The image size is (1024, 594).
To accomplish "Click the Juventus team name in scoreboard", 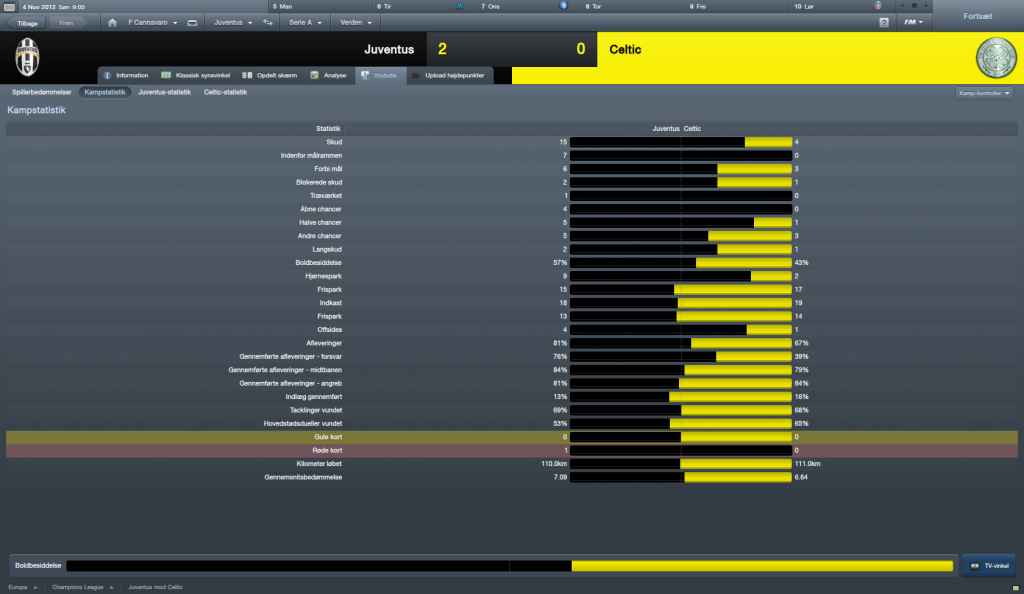I will pyautogui.click(x=389, y=50).
